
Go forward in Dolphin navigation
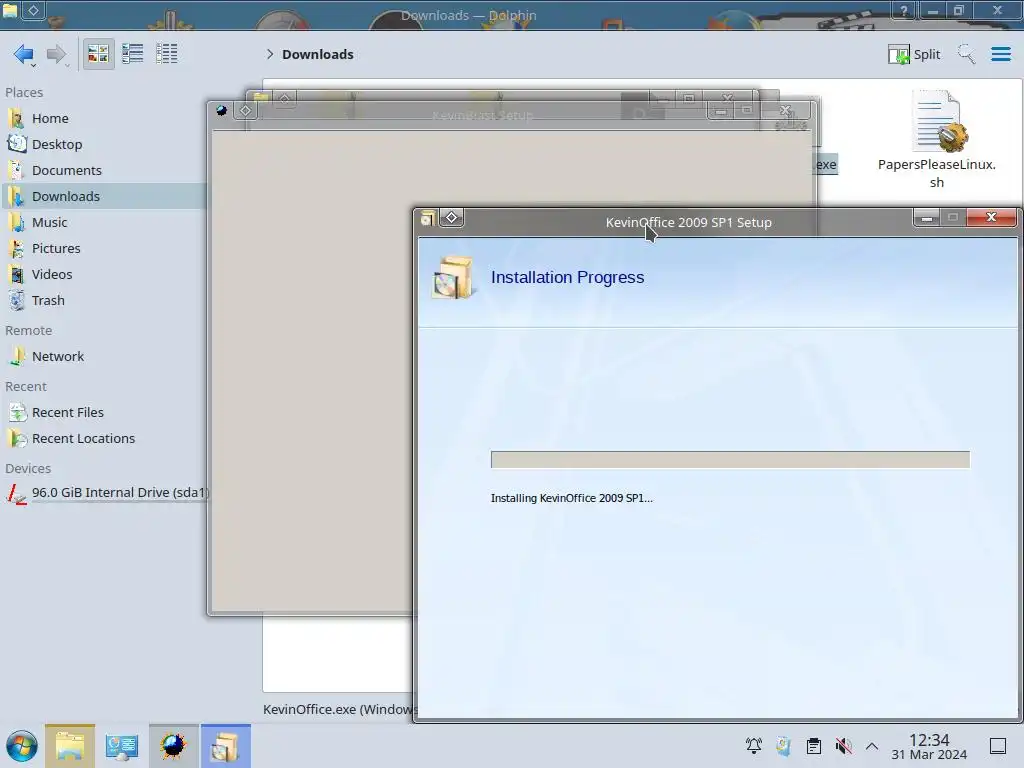point(57,54)
